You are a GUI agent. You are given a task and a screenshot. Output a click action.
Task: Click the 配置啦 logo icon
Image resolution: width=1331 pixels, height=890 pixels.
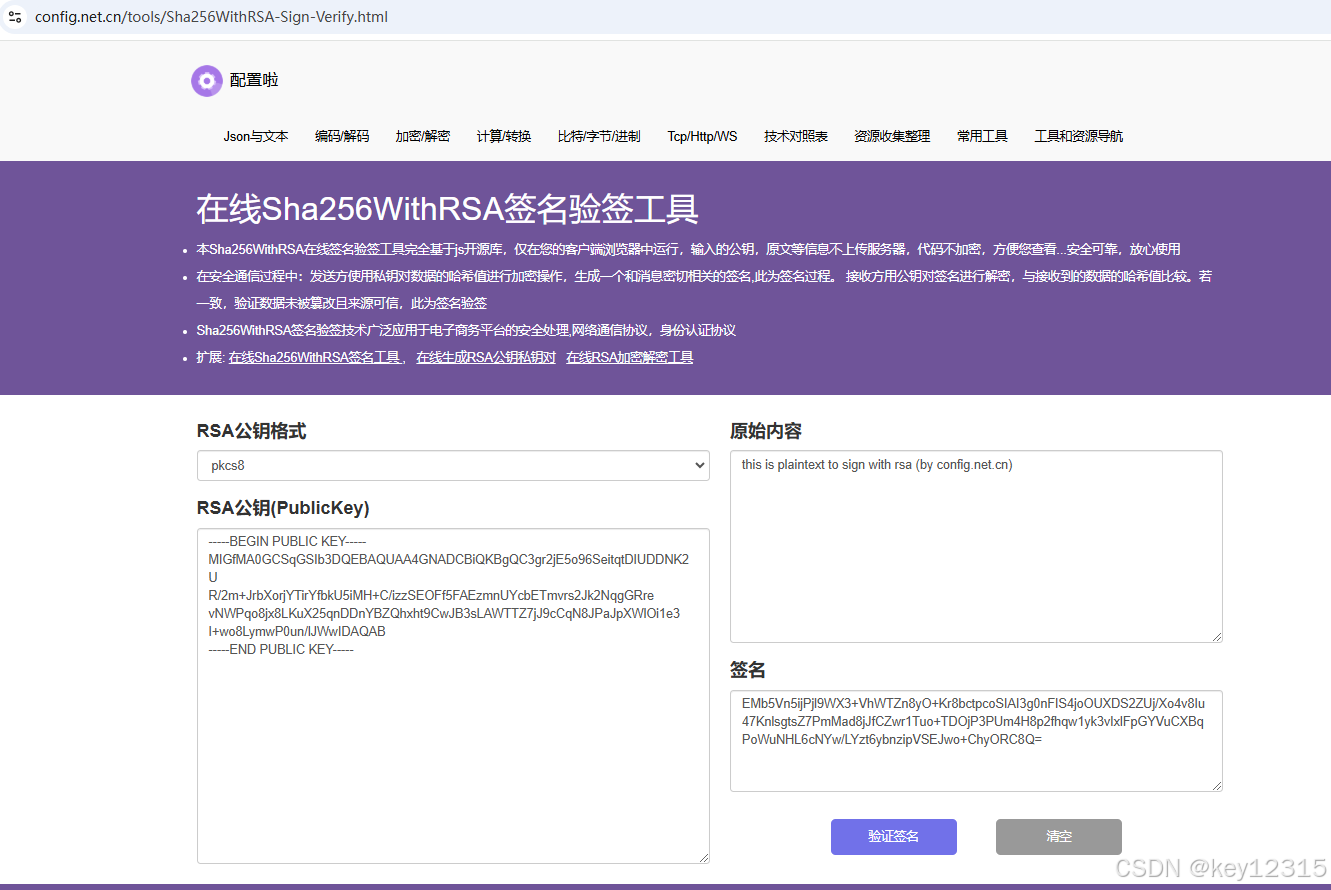[206, 80]
